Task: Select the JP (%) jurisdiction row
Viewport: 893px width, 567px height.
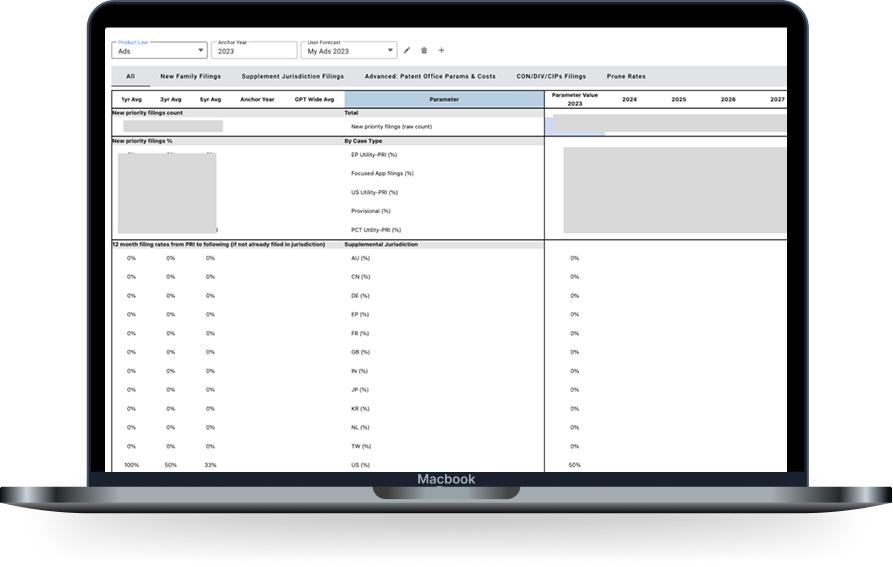Action: [360, 390]
